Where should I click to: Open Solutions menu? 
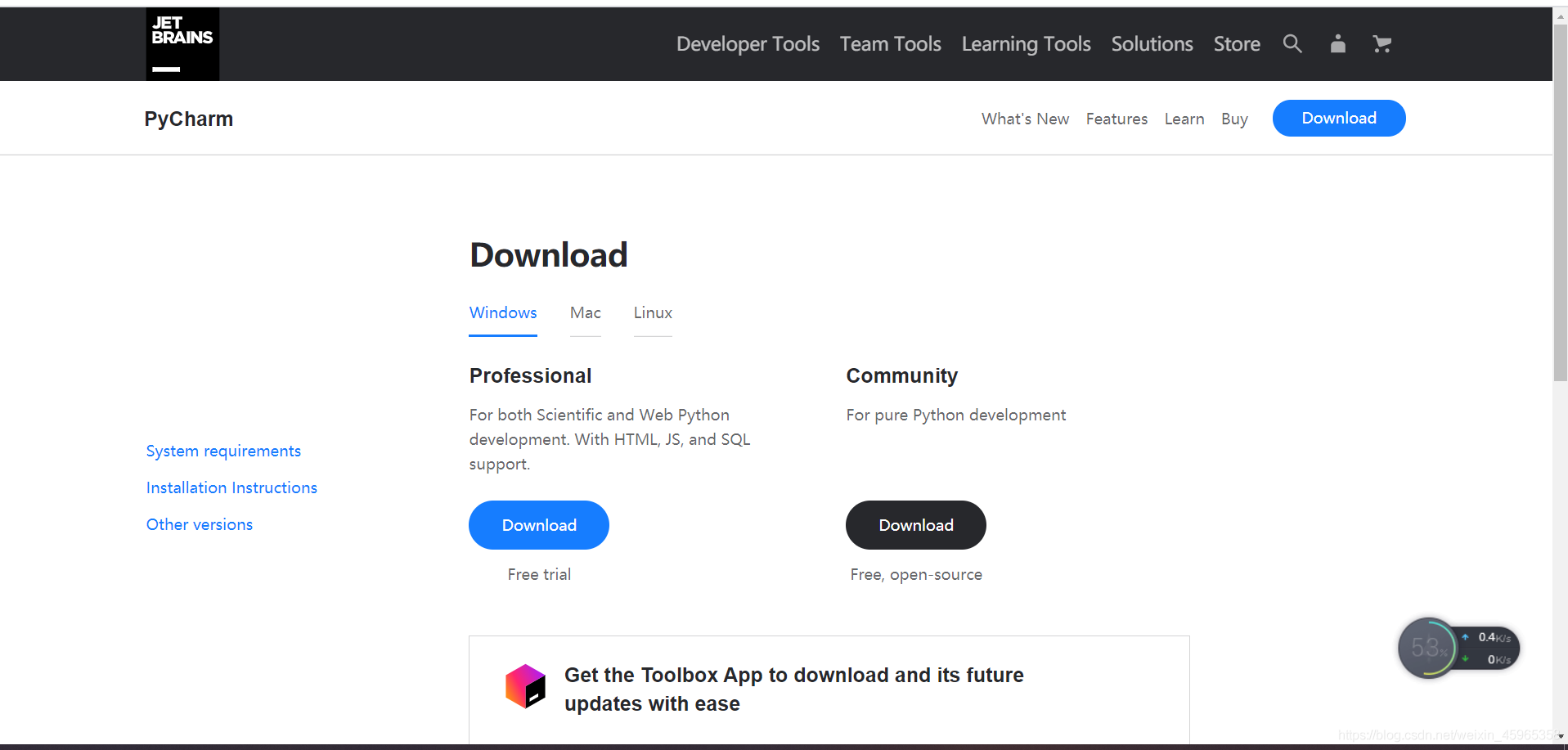point(1152,44)
